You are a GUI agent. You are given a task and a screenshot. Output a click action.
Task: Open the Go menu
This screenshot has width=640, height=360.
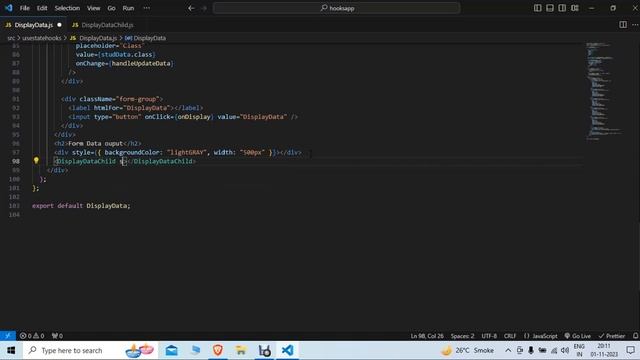[x=111, y=8]
